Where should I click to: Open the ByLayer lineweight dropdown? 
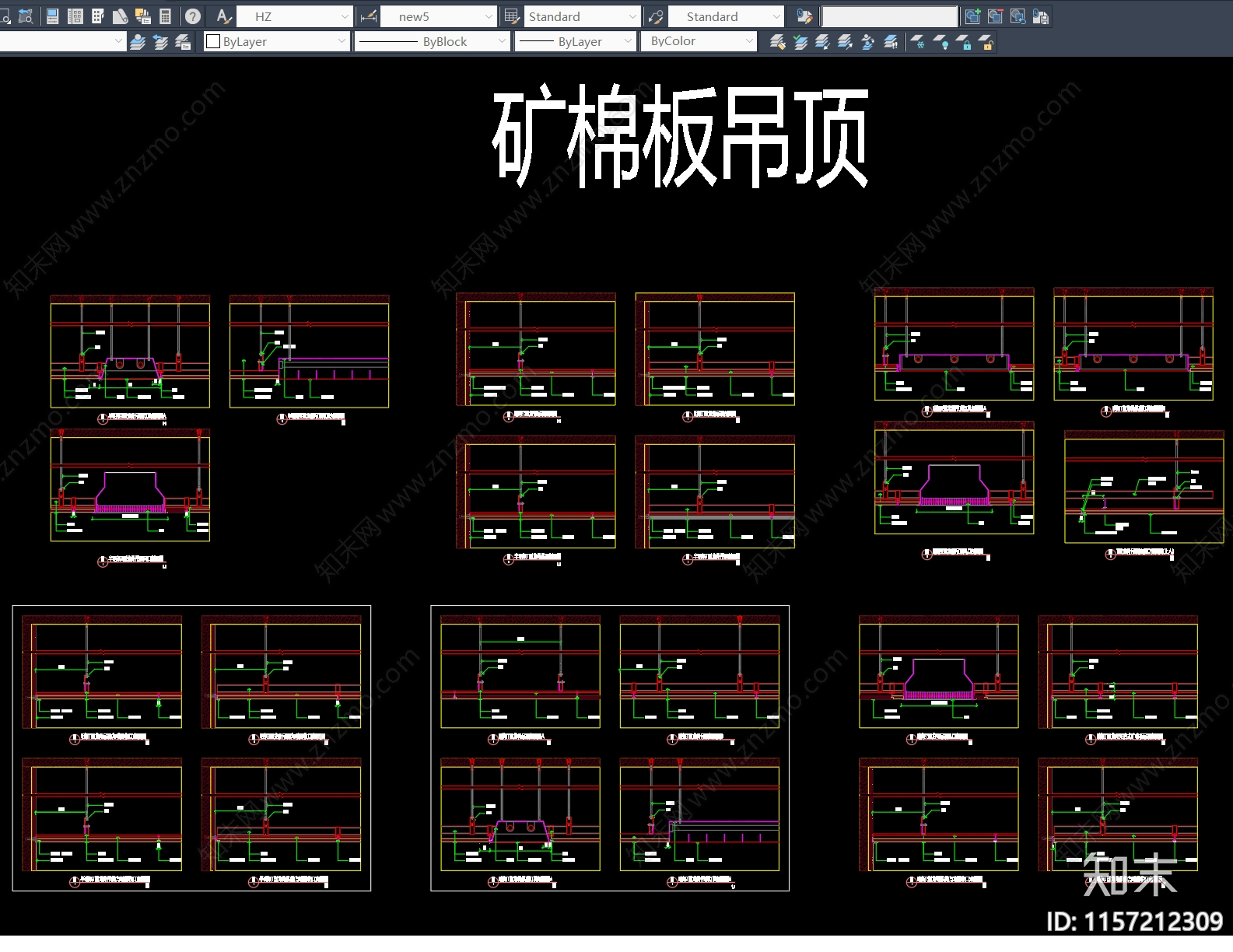tap(629, 41)
